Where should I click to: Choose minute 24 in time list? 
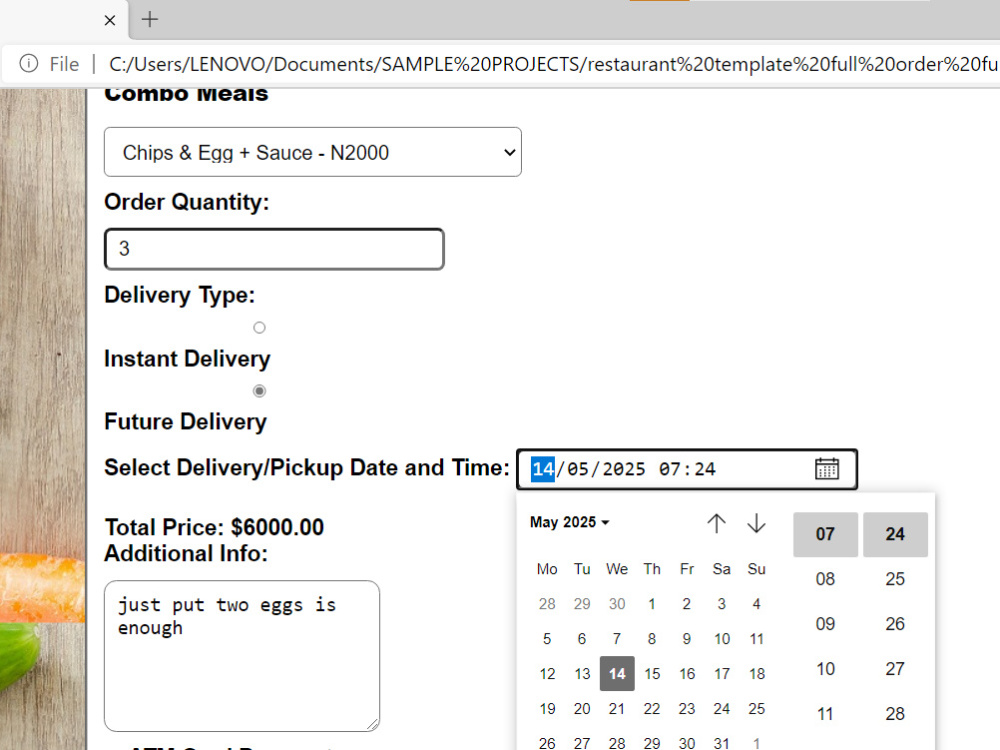pos(895,534)
